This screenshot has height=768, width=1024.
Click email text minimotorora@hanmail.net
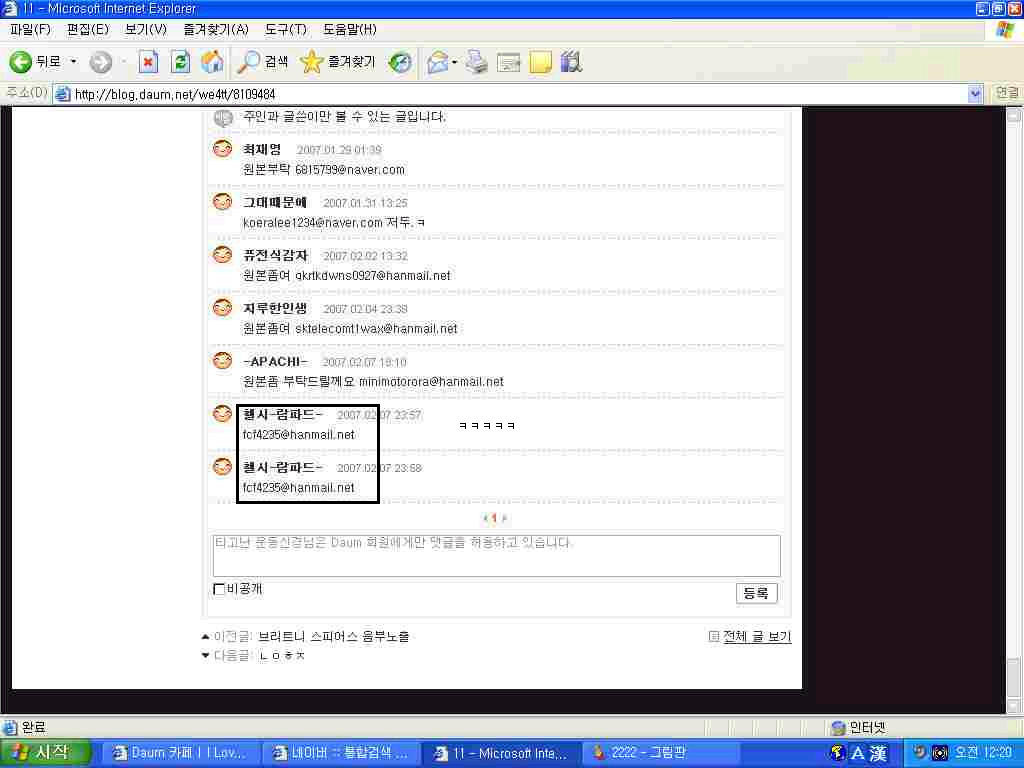(x=431, y=381)
